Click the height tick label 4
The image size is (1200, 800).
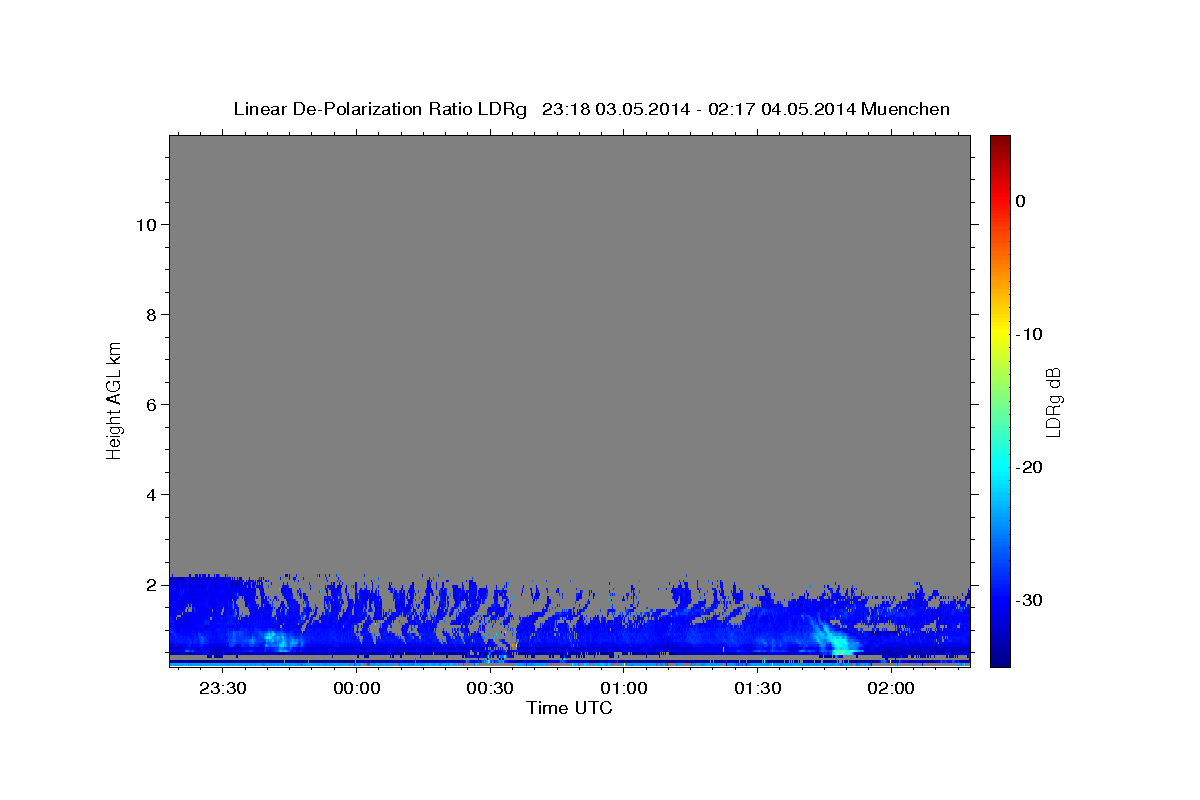click(150, 495)
